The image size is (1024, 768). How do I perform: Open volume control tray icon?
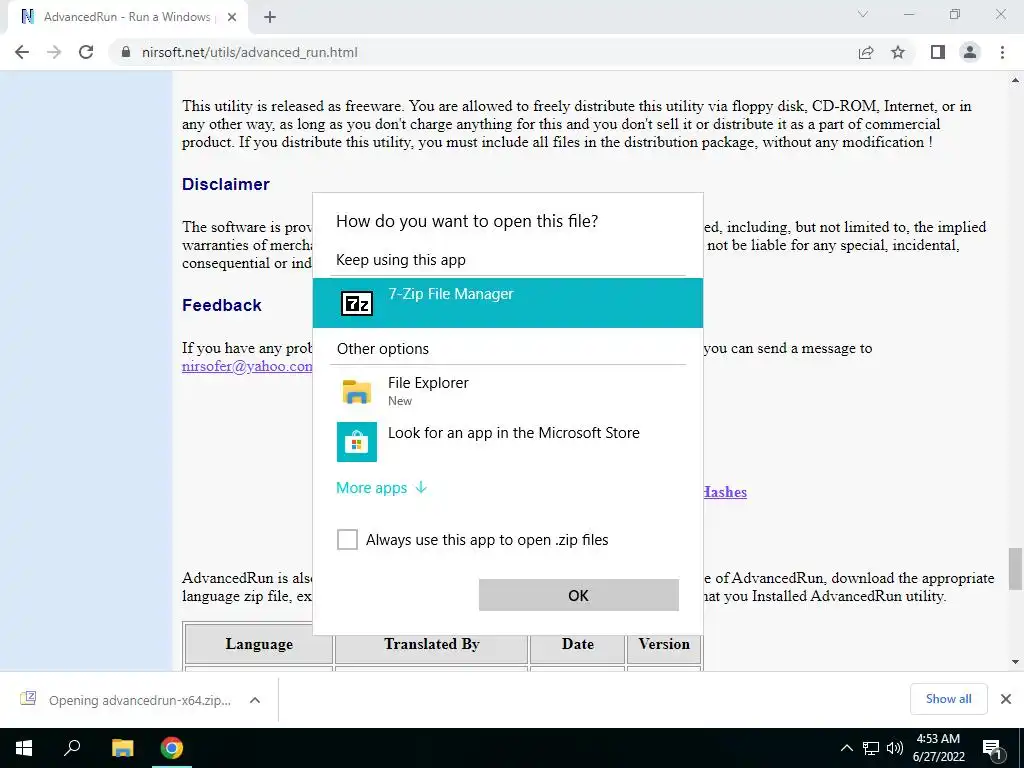pos(895,748)
